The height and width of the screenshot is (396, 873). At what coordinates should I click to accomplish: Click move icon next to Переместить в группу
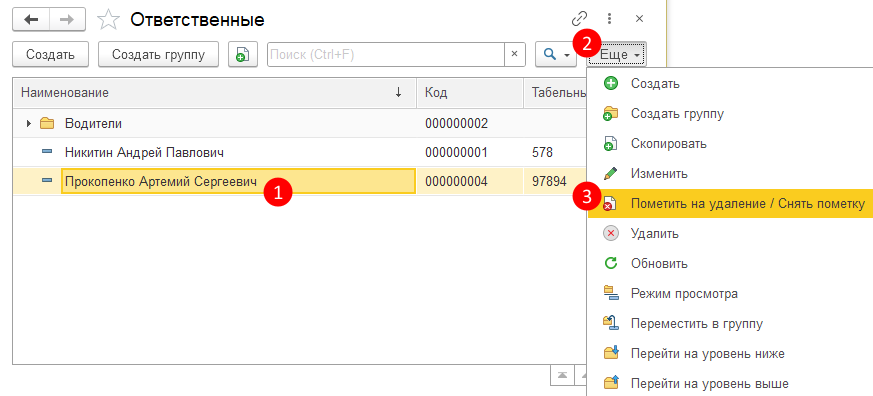tap(611, 324)
